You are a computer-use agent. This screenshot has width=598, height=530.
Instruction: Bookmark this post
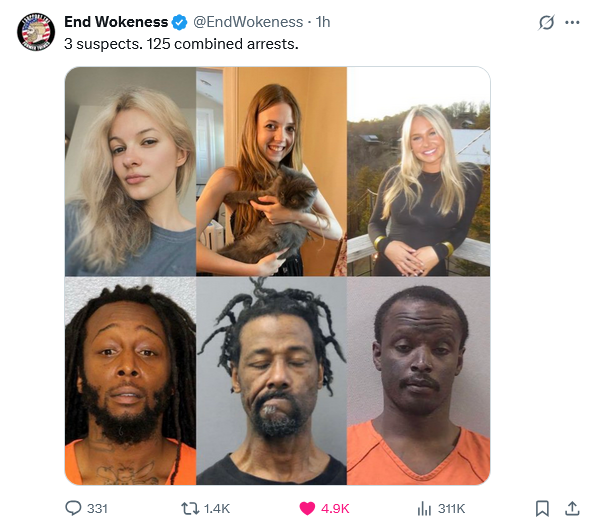click(x=542, y=508)
